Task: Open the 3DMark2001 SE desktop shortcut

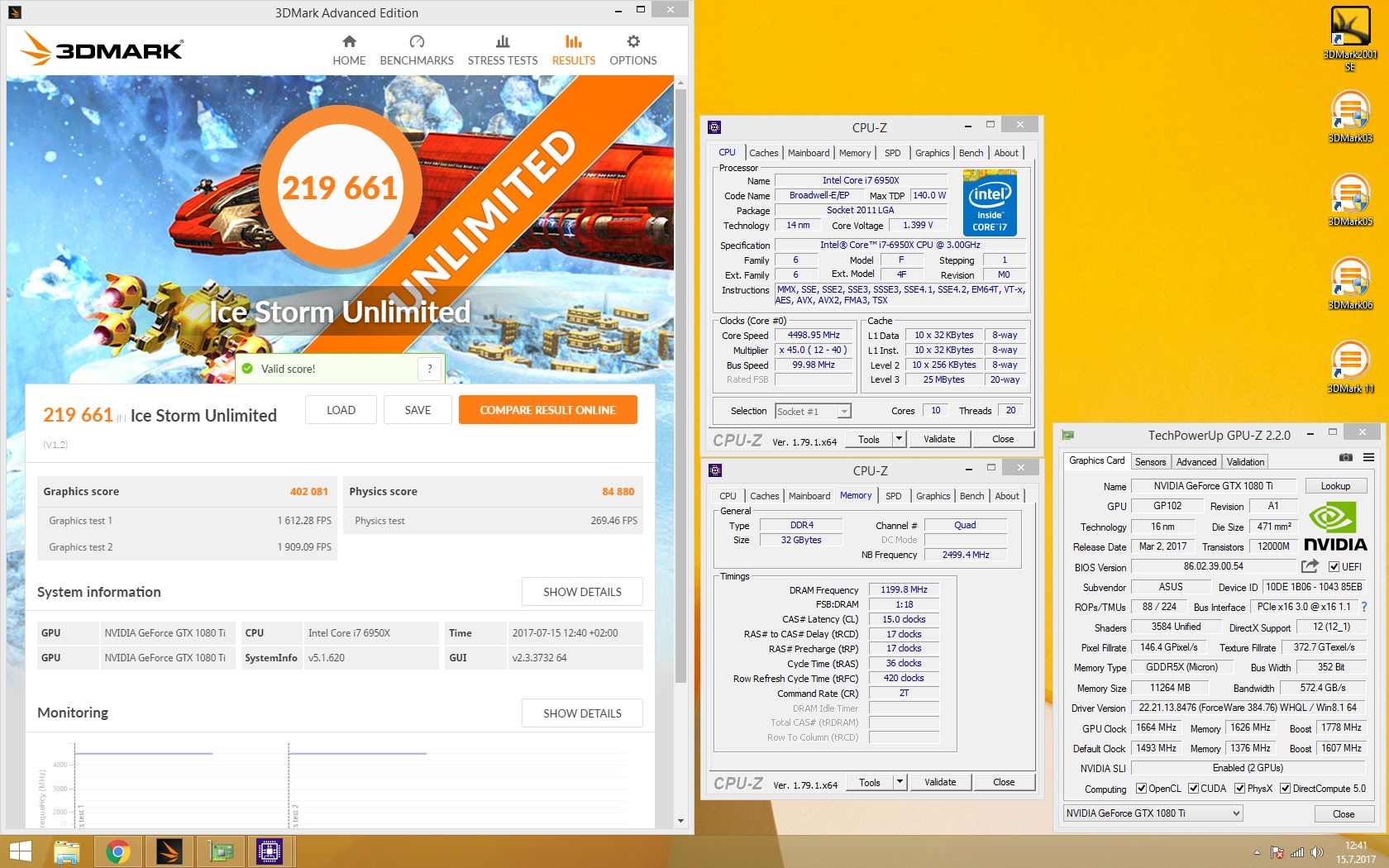Action: click(1350, 39)
